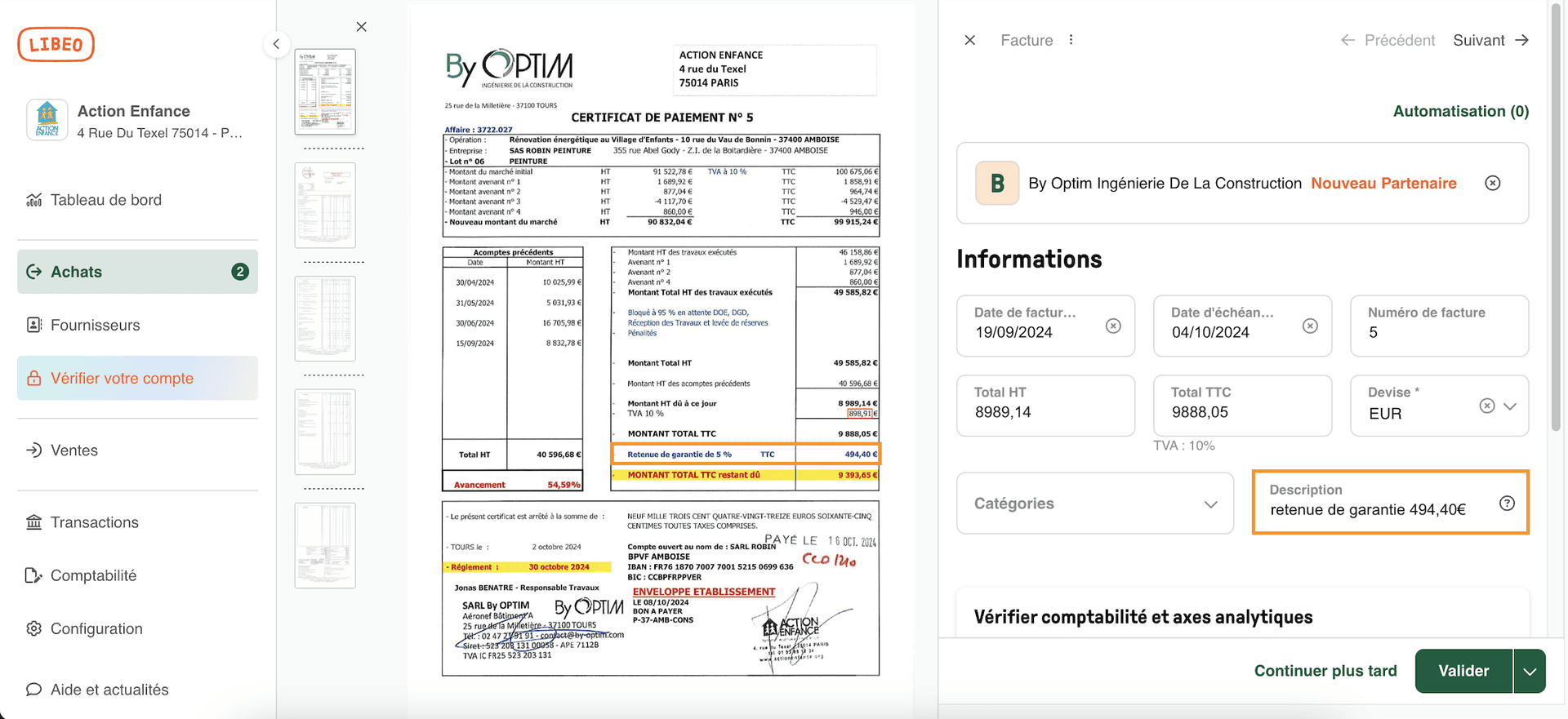Click the Achats arrow icon
Image resolution: width=1568 pixels, height=719 pixels.
pyautogui.click(x=33, y=272)
